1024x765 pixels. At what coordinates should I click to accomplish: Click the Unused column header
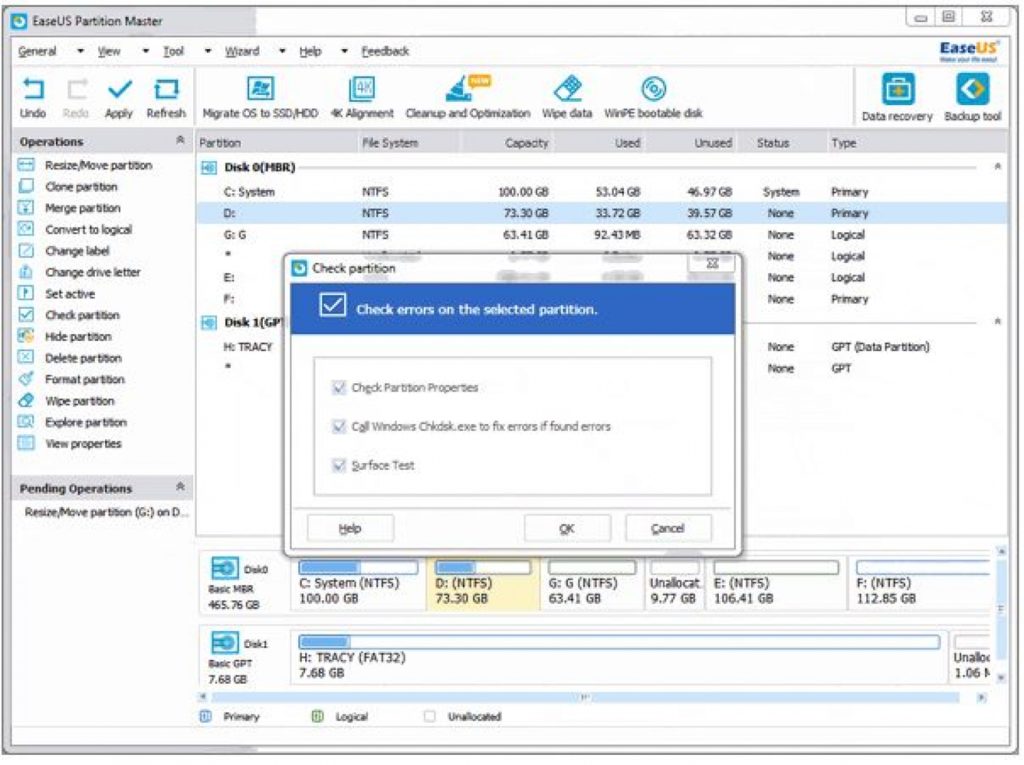[x=713, y=143]
